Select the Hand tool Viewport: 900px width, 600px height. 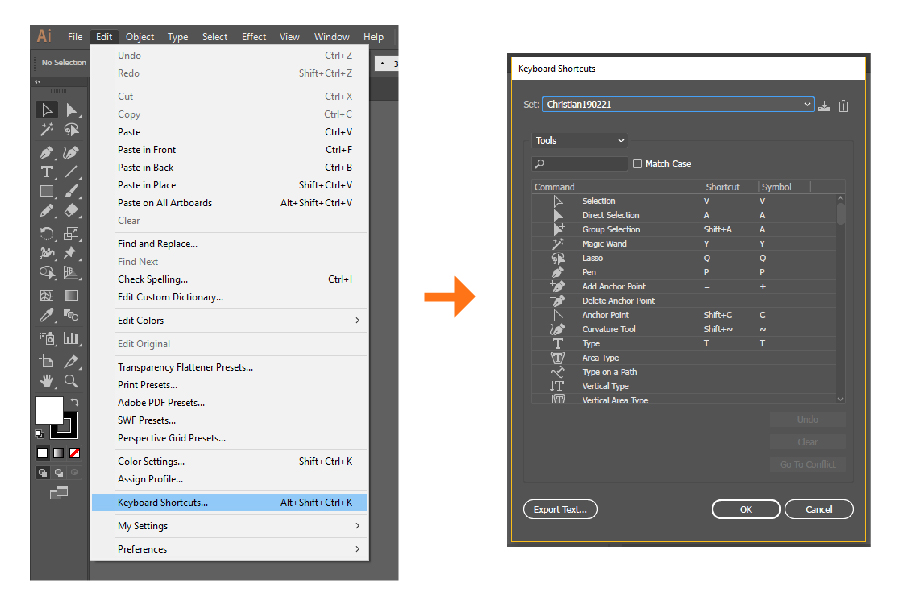pos(46,381)
